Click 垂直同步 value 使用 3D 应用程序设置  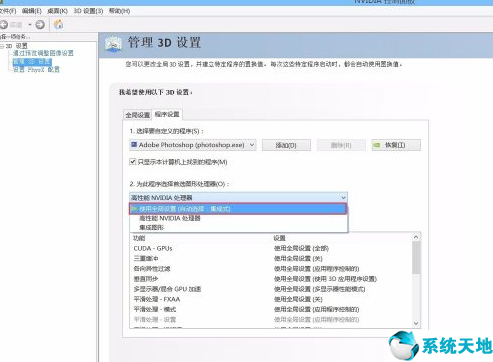[x=325, y=279]
